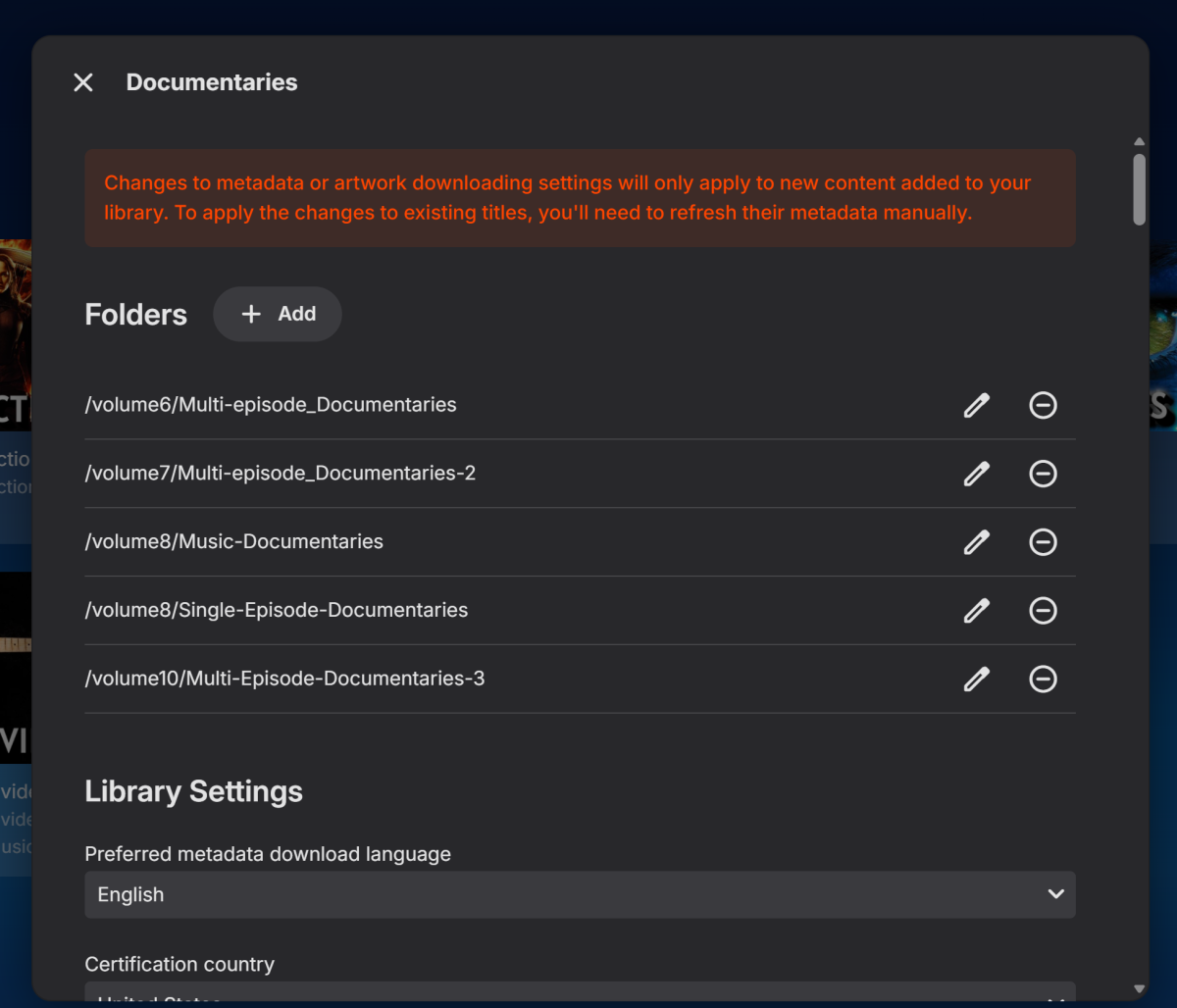
Task: Edit the /volume7/Multi-episode_Documentaries-2 folder
Action: 976,474
